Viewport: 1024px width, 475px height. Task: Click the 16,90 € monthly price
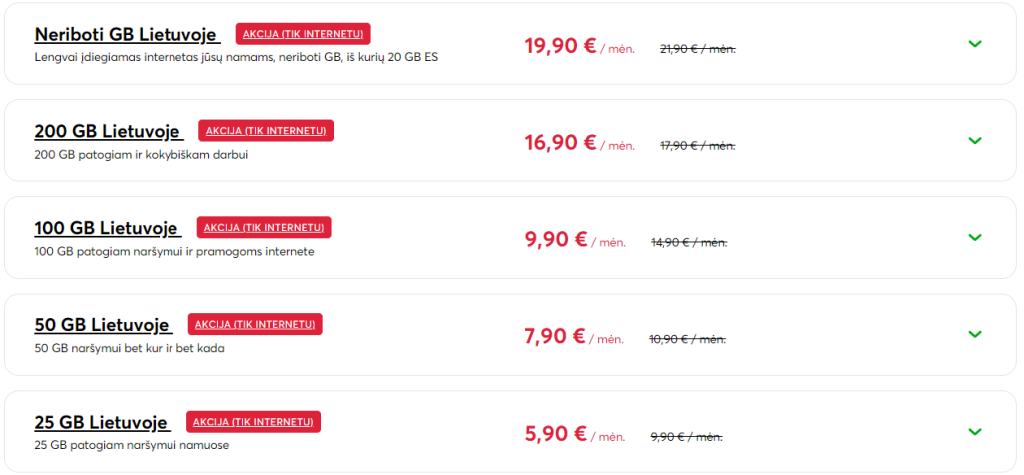point(560,142)
